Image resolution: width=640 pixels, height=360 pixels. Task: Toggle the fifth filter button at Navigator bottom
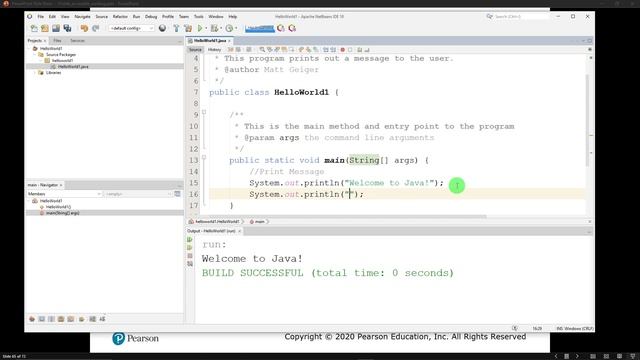coord(71,319)
